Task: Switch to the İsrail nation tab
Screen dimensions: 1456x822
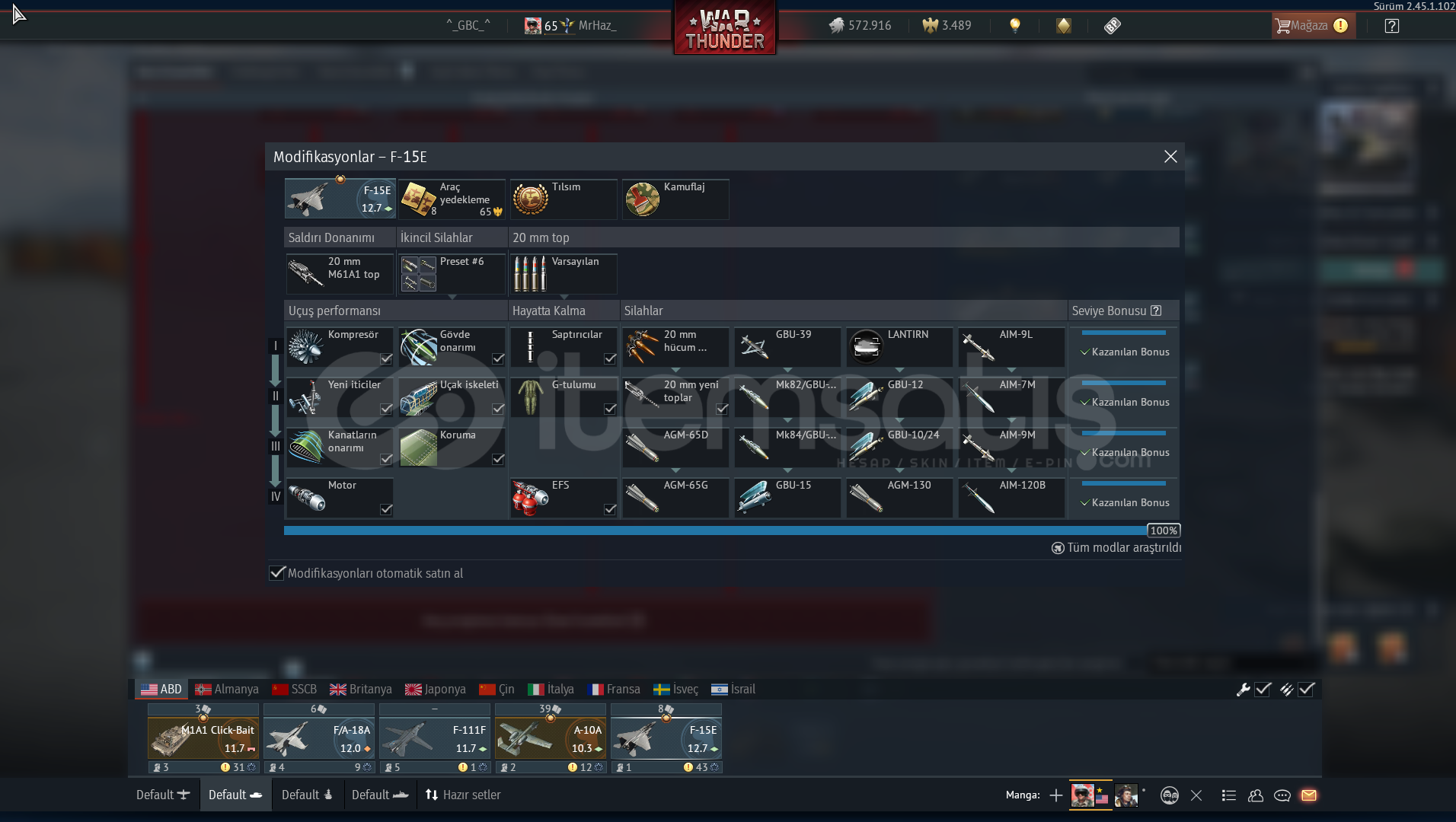Action: [733, 689]
